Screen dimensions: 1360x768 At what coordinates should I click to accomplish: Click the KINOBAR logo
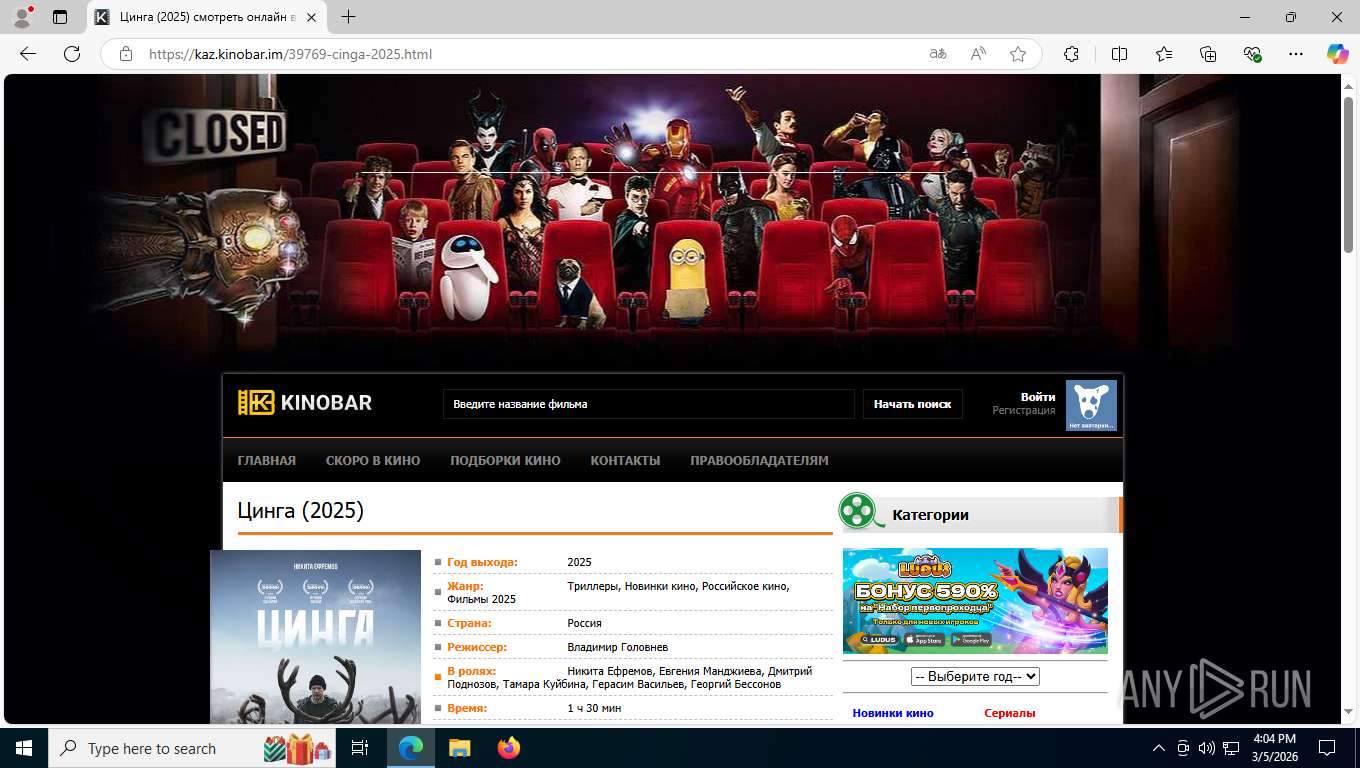305,403
